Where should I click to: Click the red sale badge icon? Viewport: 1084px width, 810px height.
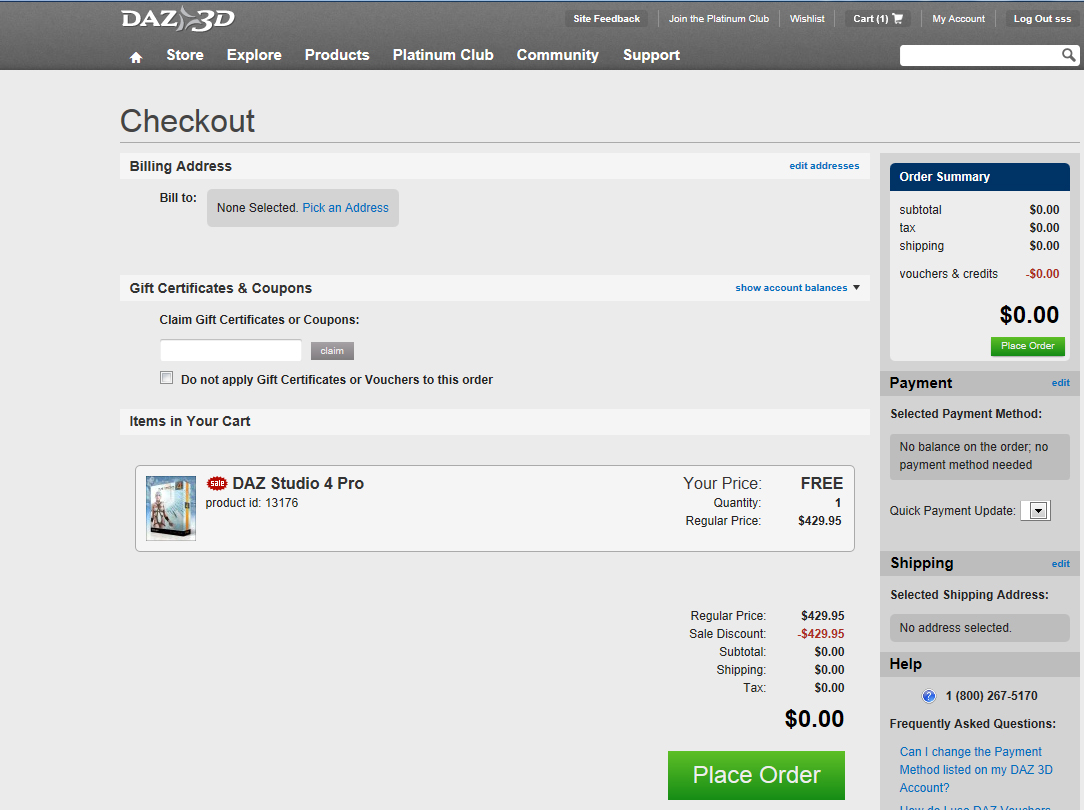[217, 483]
